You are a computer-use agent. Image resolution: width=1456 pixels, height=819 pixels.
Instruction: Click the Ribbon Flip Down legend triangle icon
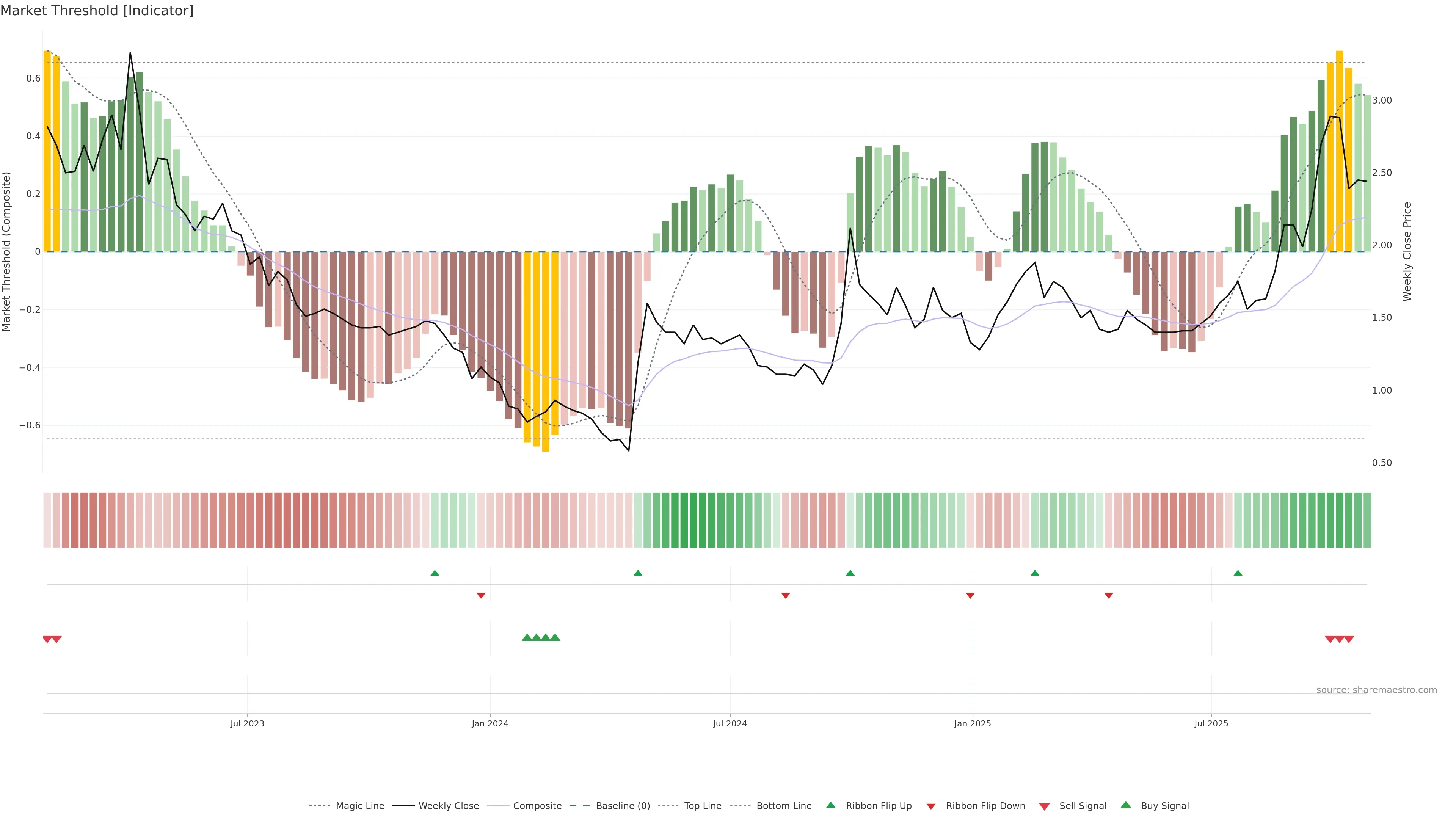pyautogui.click(x=931, y=806)
